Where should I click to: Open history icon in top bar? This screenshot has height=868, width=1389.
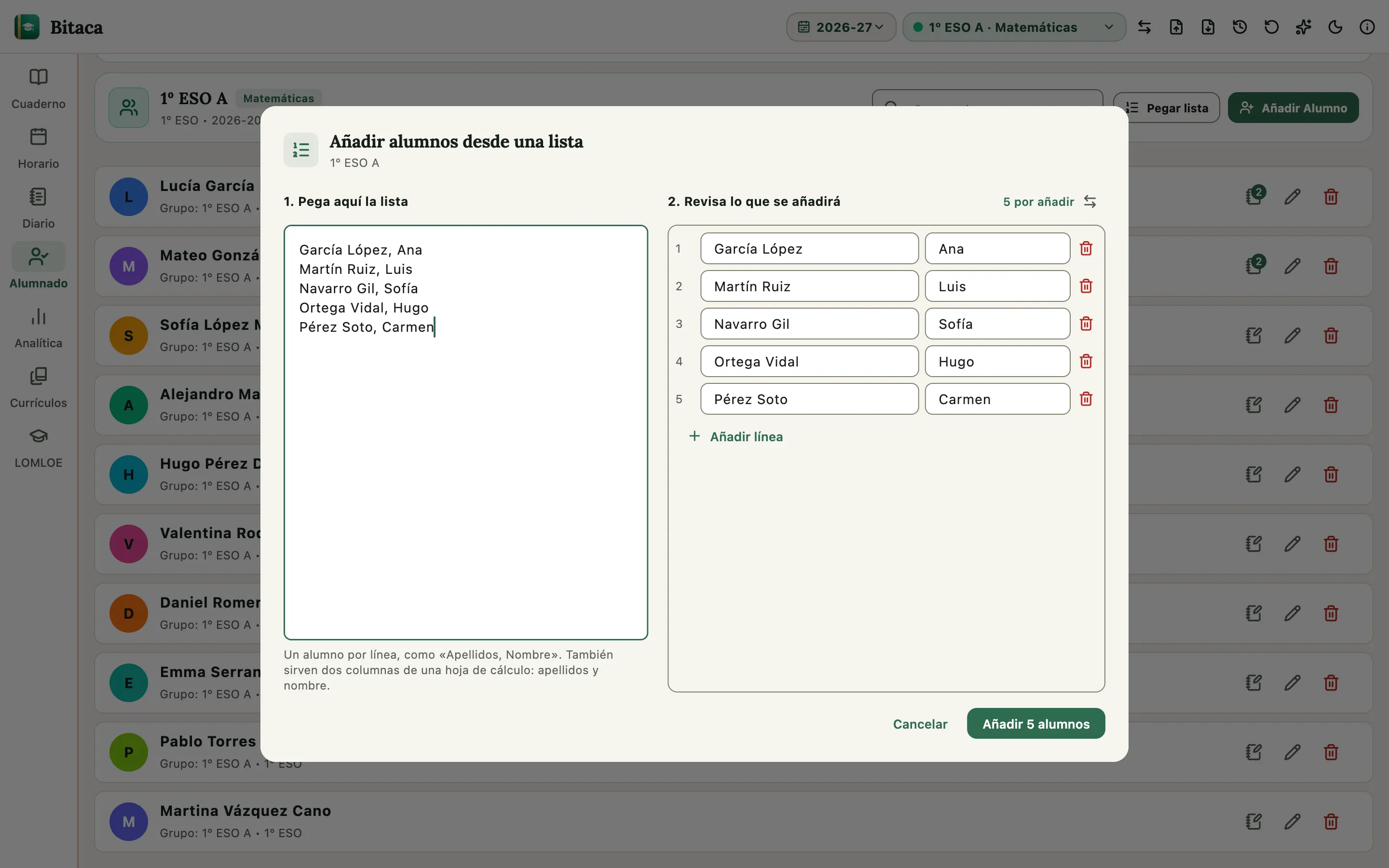pos(1240,27)
